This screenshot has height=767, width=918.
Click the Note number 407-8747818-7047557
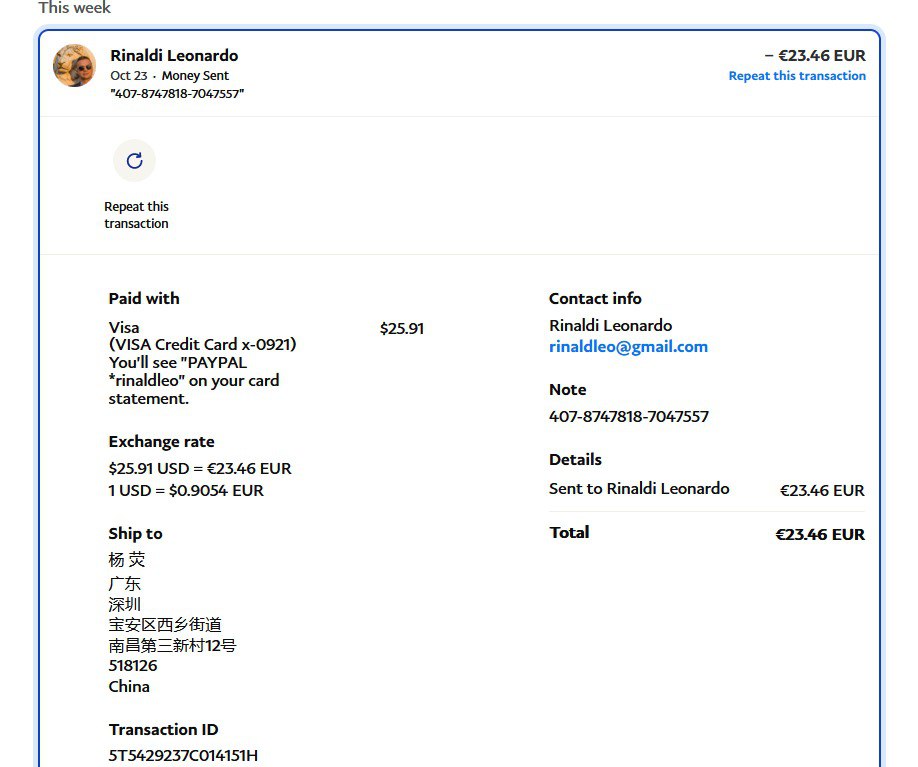628,416
